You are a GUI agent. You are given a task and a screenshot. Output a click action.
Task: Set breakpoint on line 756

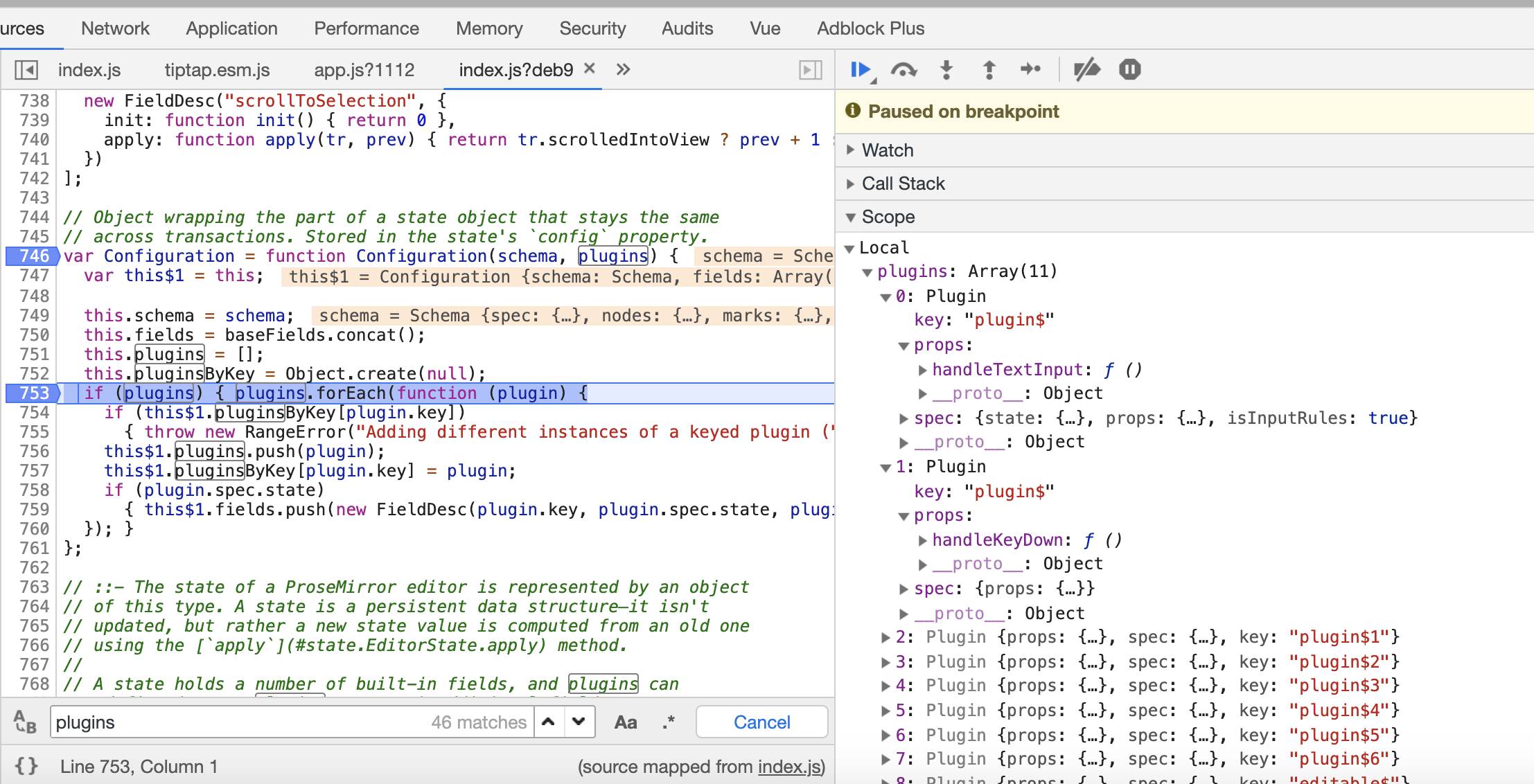pyautogui.click(x=34, y=452)
